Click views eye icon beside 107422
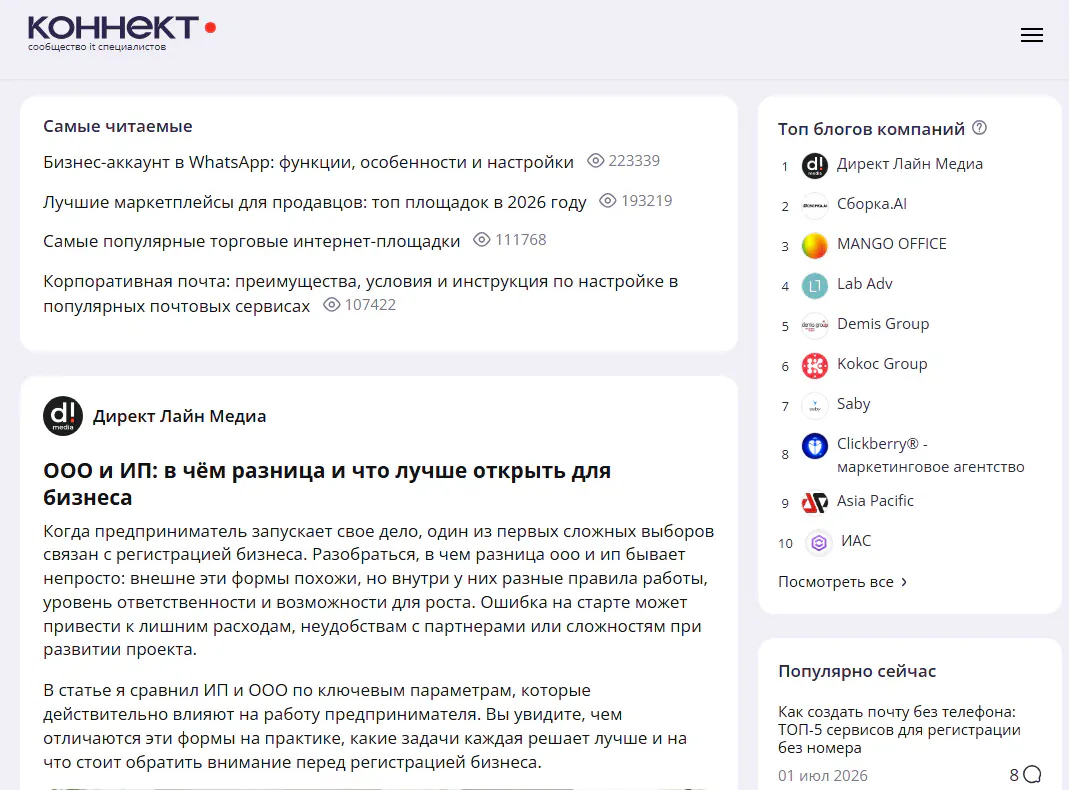 pyautogui.click(x=332, y=304)
